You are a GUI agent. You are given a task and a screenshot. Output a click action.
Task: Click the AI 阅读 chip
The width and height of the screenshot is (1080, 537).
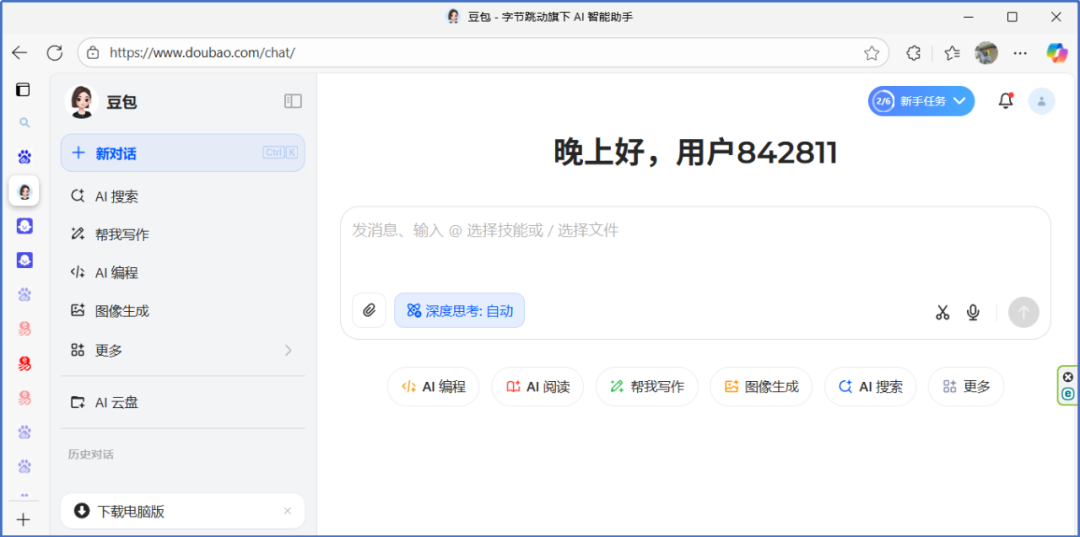click(537, 386)
